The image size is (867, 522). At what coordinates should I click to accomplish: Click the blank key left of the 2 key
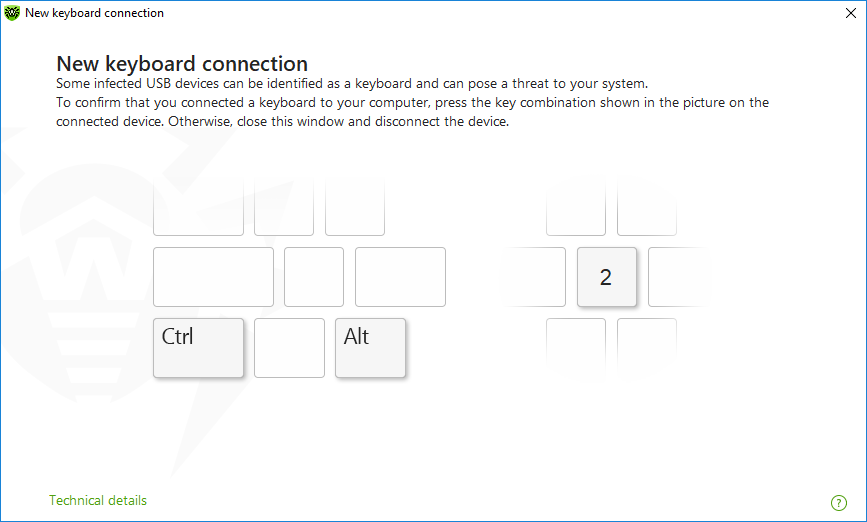(535, 277)
